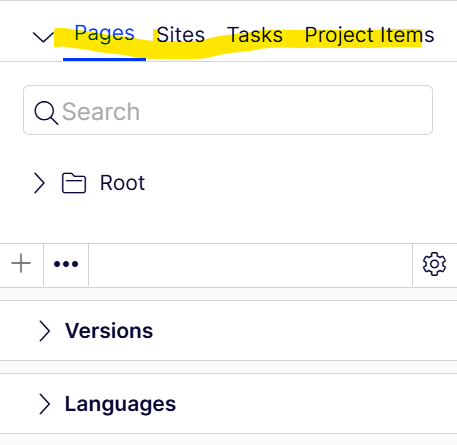
Task: Click the Languages section heading
Action: (x=120, y=404)
